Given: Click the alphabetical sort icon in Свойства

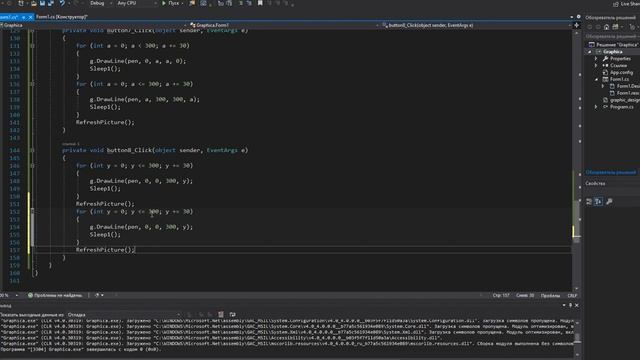Looking at the screenshot, I should [x=598, y=202].
